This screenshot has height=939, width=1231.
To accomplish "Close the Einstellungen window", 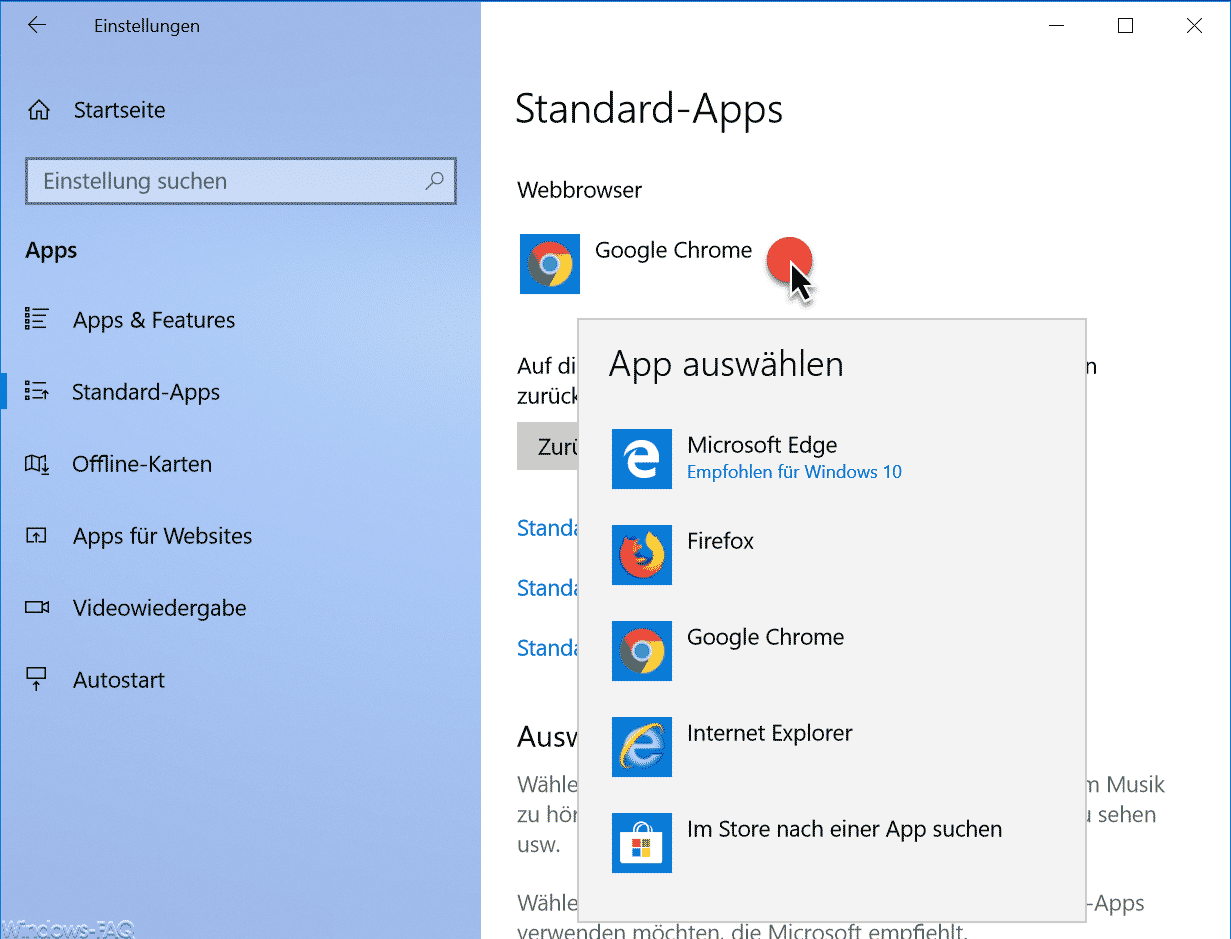I will click(x=1194, y=26).
